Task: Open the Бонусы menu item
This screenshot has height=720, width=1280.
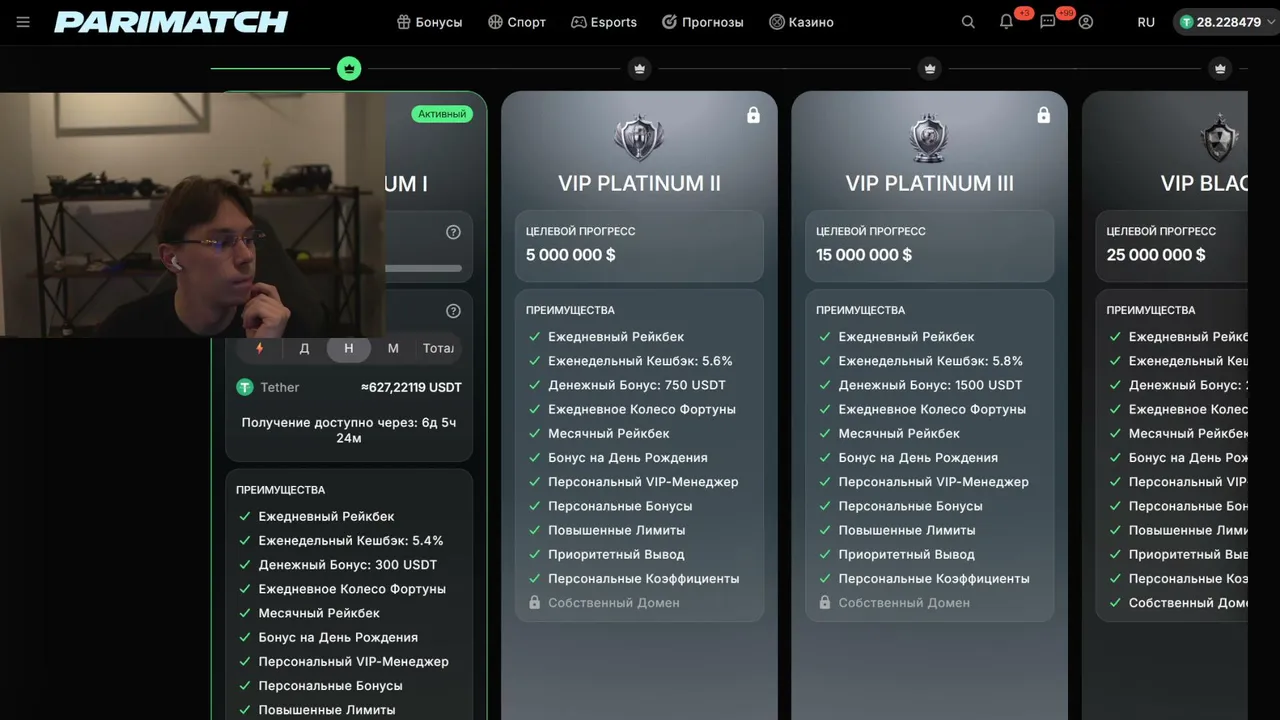Action: click(x=429, y=22)
